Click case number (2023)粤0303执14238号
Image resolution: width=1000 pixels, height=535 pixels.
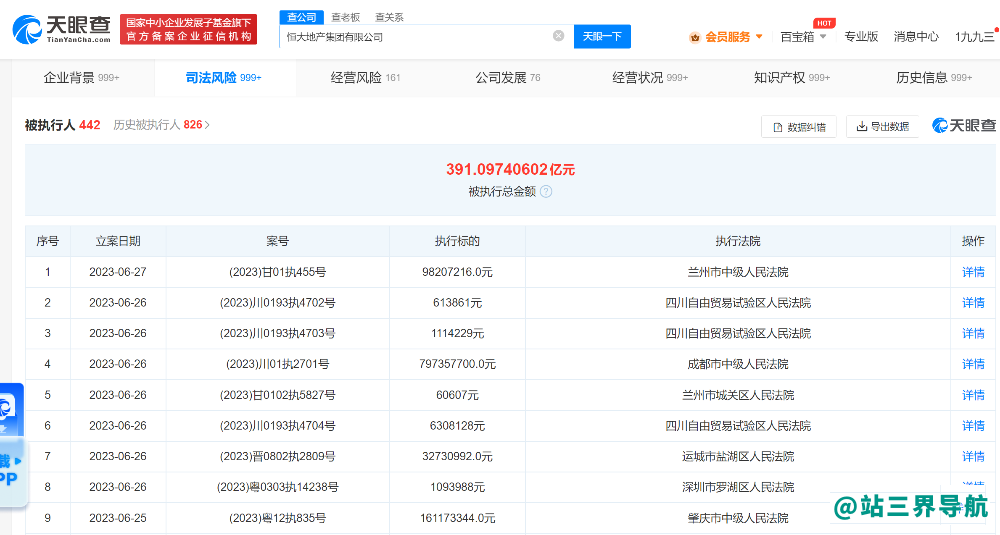pyautogui.click(x=277, y=487)
